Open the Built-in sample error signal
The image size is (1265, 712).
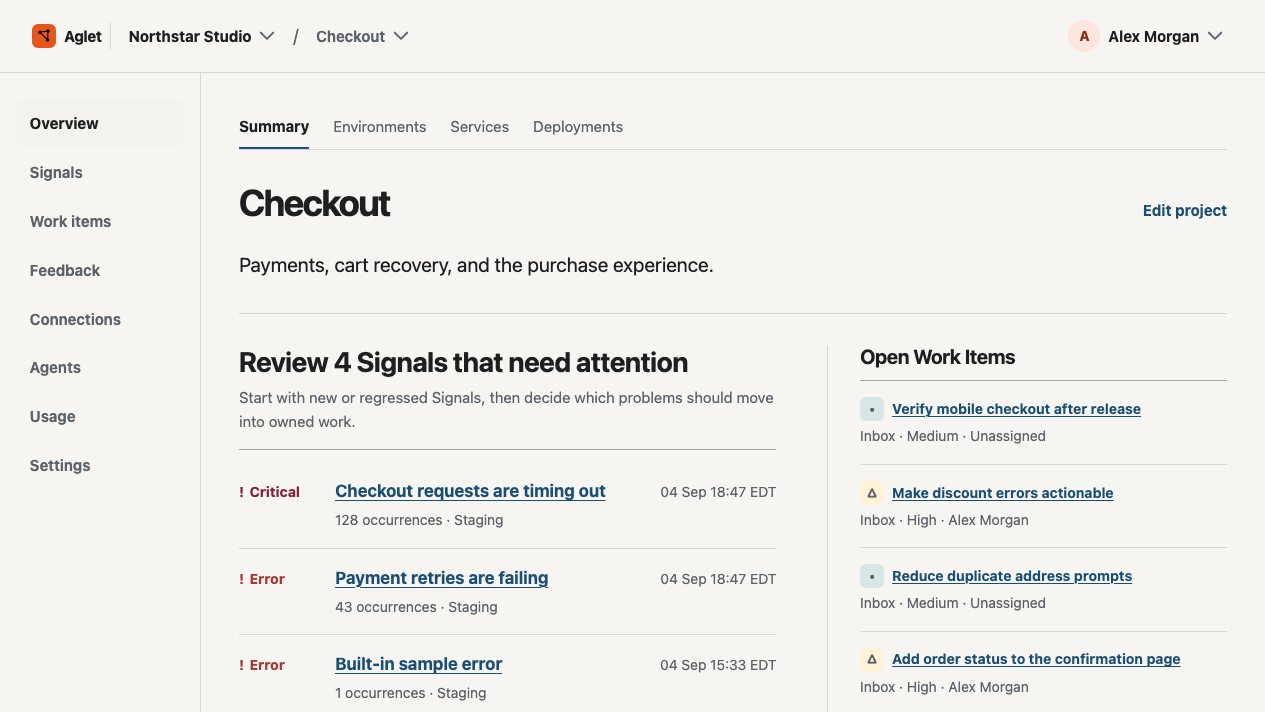click(x=419, y=664)
